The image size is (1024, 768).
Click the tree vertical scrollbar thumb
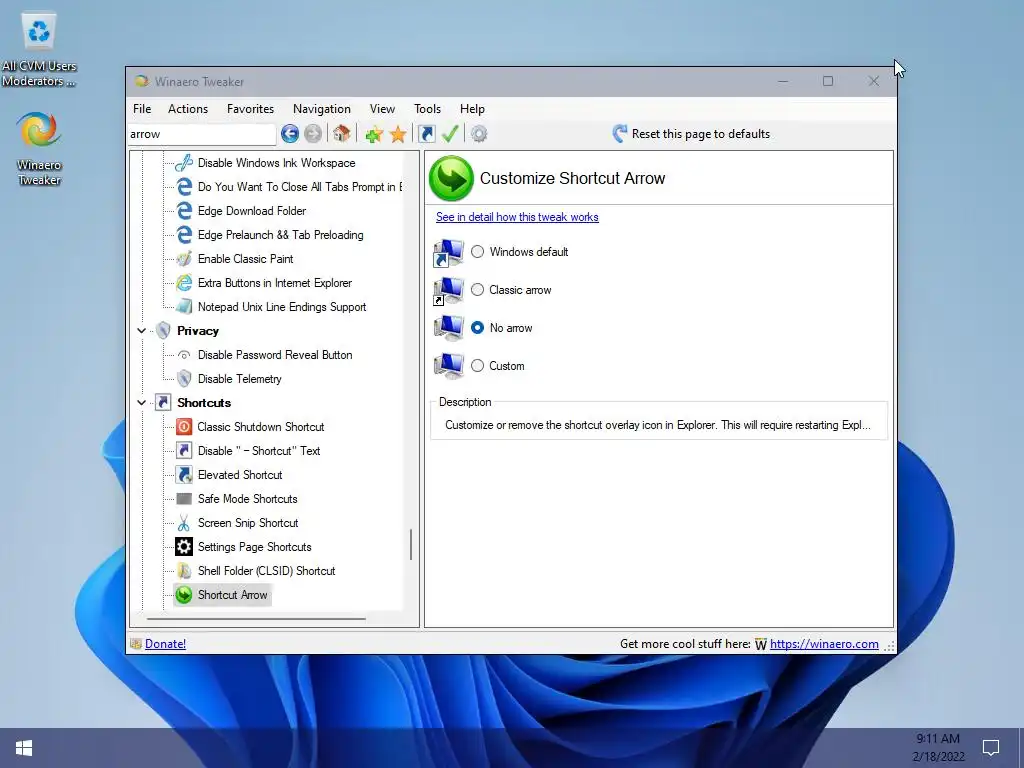pyautogui.click(x=411, y=545)
